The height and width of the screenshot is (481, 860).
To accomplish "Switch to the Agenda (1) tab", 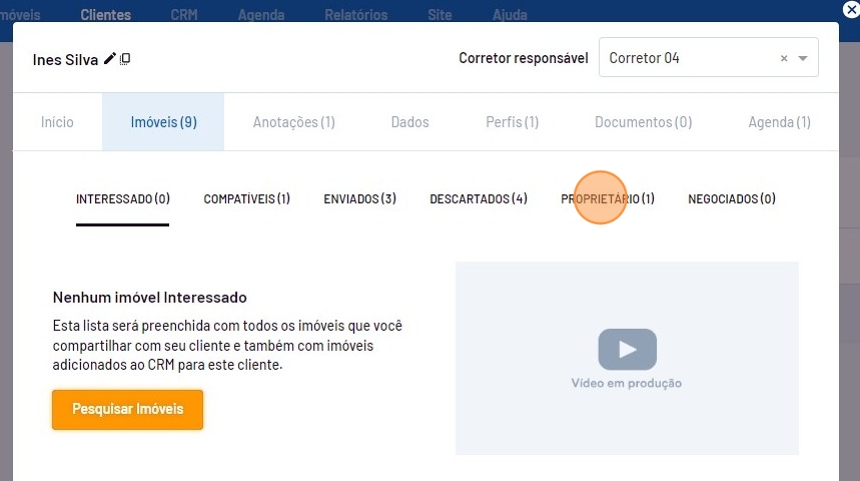I will point(779,122).
